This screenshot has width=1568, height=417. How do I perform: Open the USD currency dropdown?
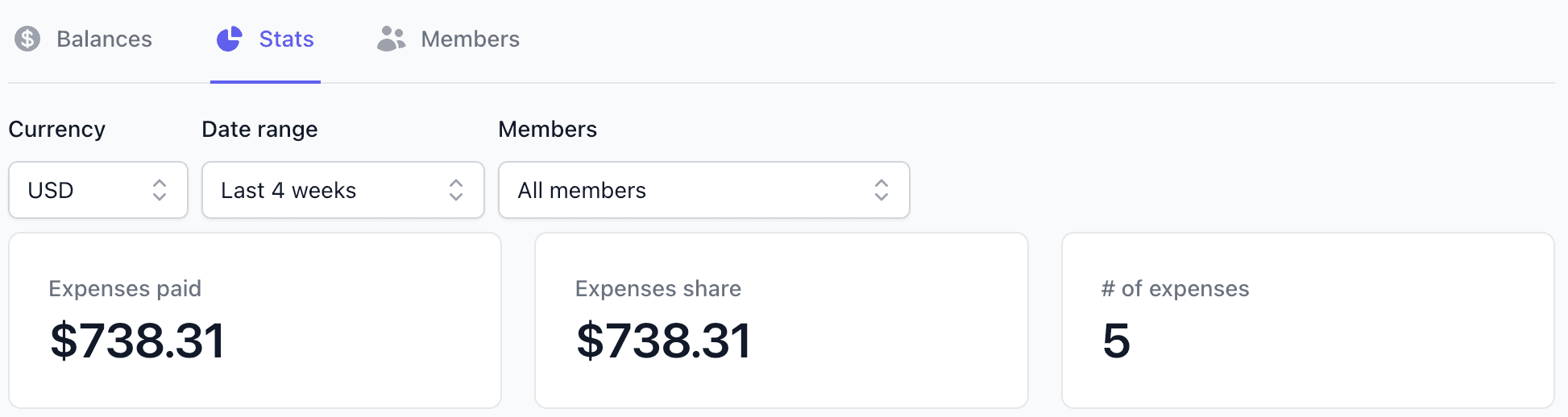[98, 190]
